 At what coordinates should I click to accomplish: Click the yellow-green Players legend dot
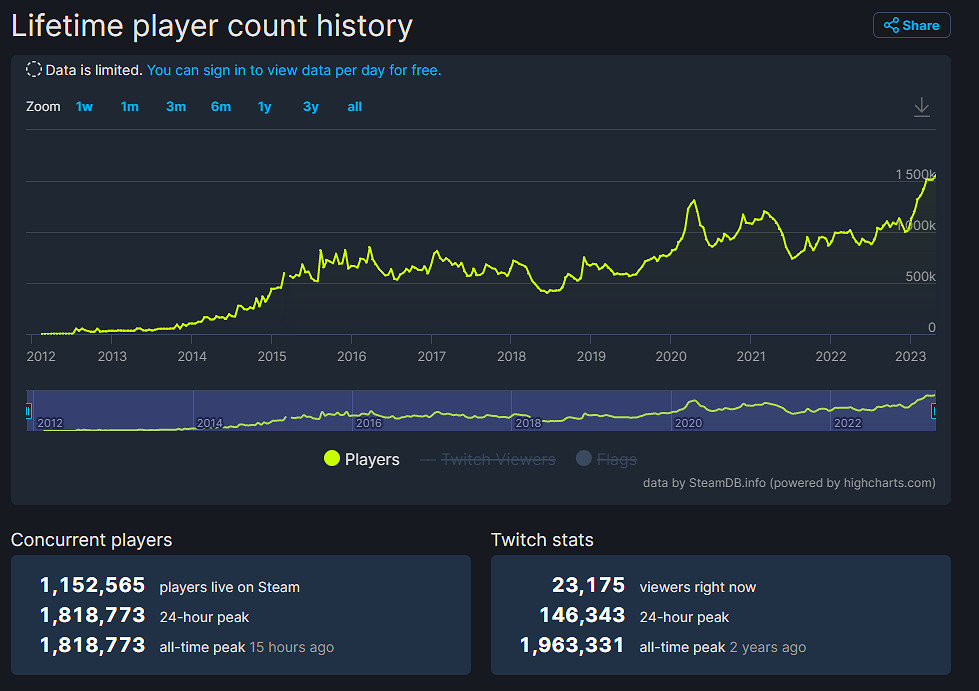pyautogui.click(x=332, y=459)
